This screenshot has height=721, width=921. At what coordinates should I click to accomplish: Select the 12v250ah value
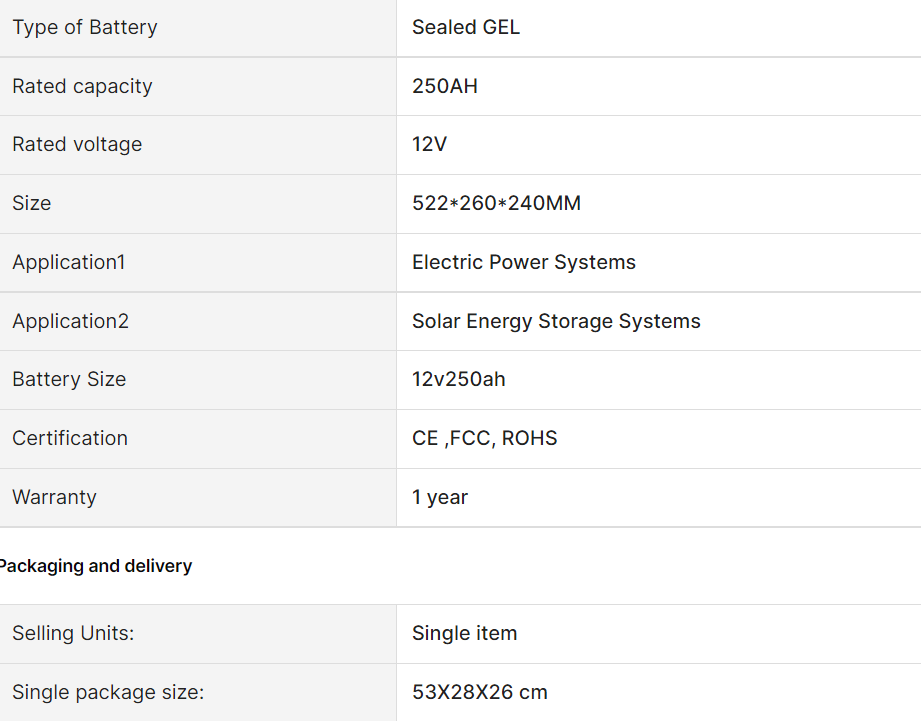point(459,379)
